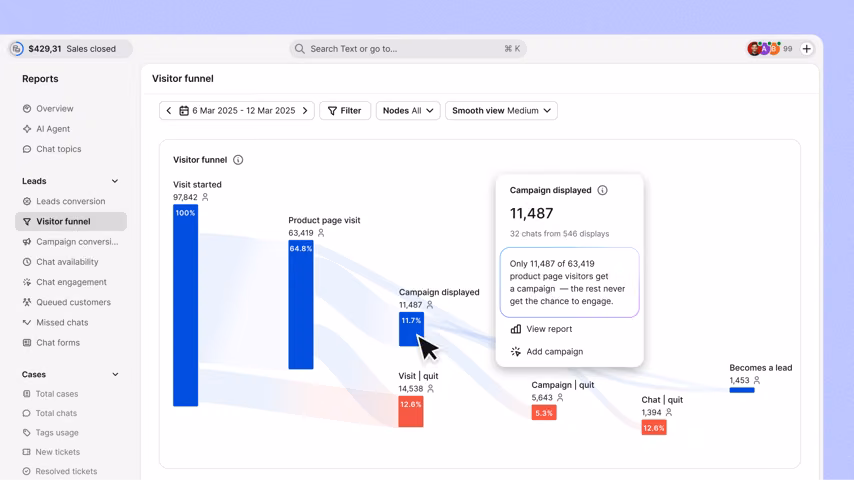Open the Nodes All dropdown
The width and height of the screenshot is (854, 480).
408,111
